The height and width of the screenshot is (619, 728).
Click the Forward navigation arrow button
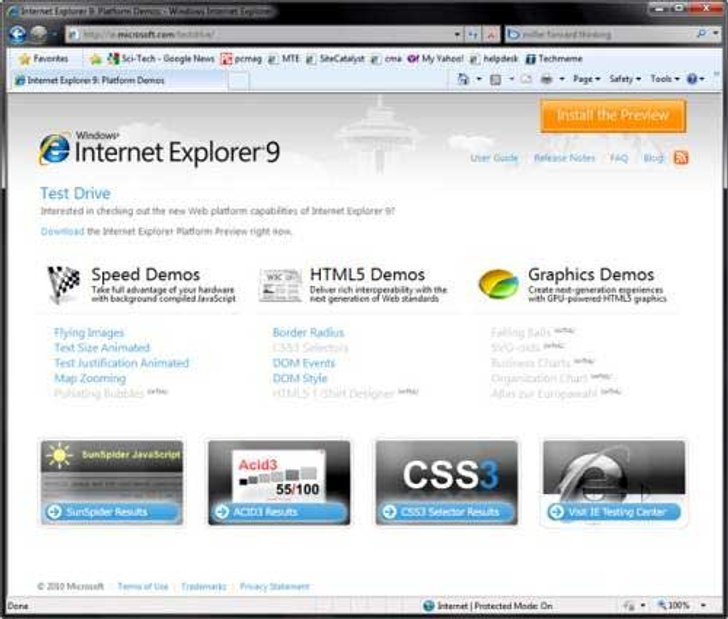39,34
